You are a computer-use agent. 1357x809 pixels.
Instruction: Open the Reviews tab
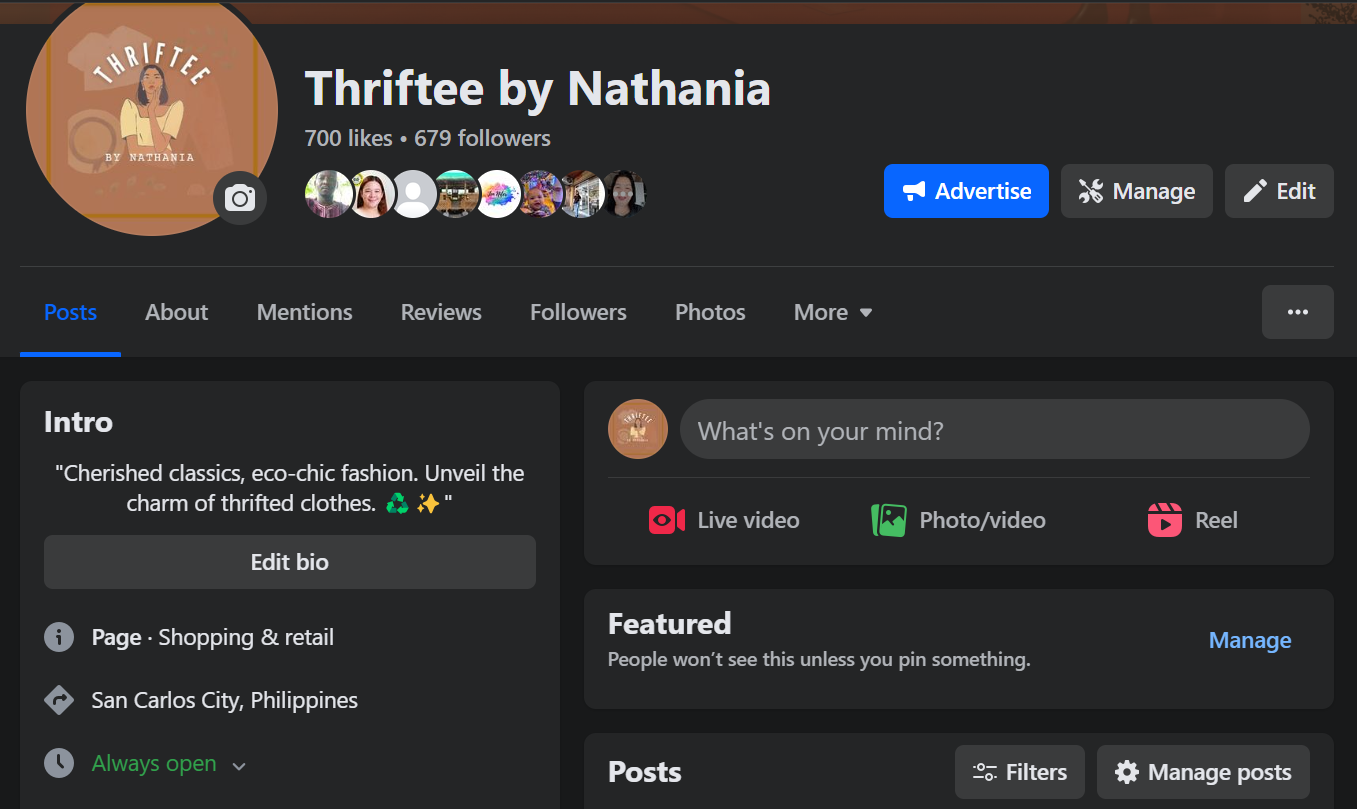(441, 312)
